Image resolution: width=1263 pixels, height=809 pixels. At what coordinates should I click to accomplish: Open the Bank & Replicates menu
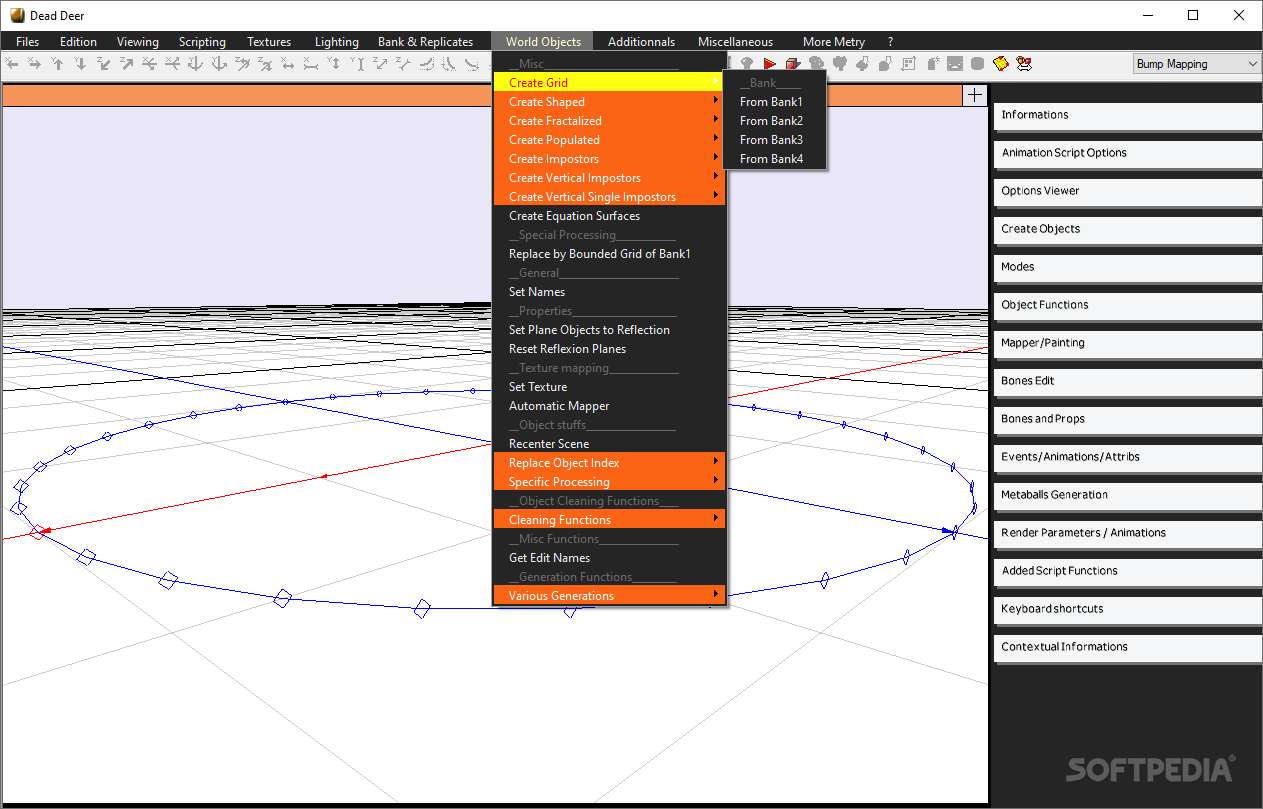[425, 42]
